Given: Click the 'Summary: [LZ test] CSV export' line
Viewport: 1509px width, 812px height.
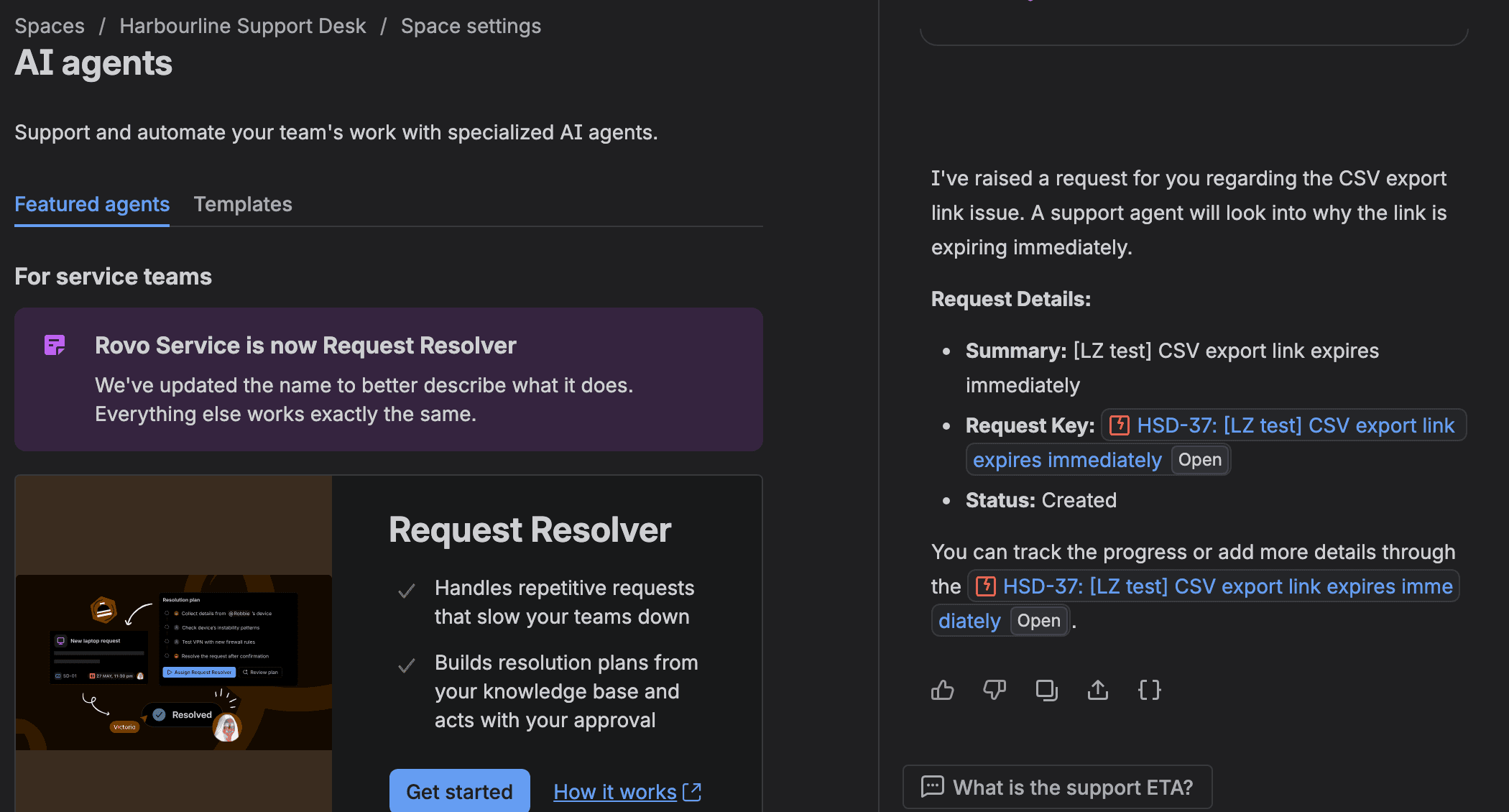Looking at the screenshot, I should tap(1172, 368).
